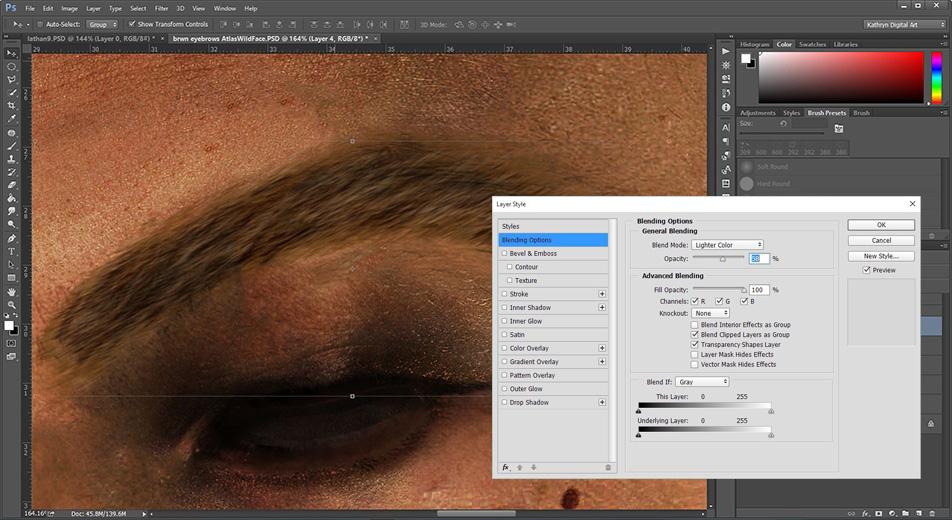The image size is (952, 520).
Task: Switch to the Swatches tab
Action: pyautogui.click(x=811, y=44)
